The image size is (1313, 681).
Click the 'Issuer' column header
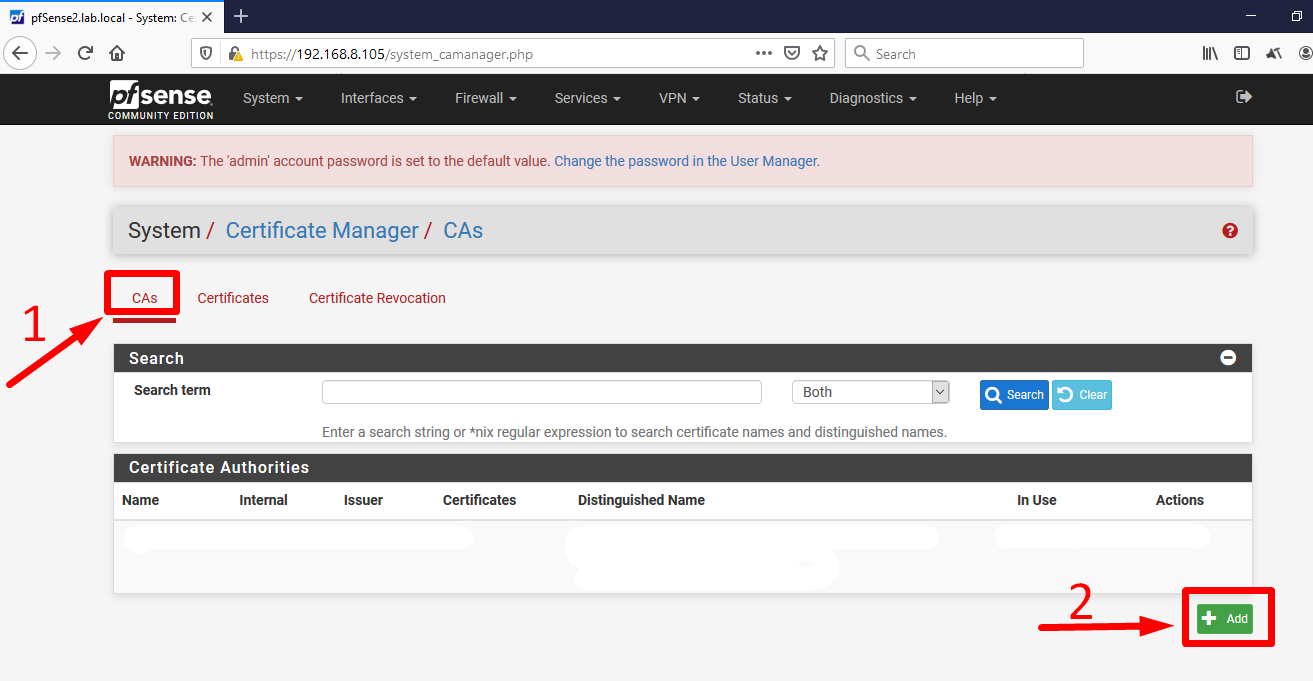pyautogui.click(x=363, y=500)
